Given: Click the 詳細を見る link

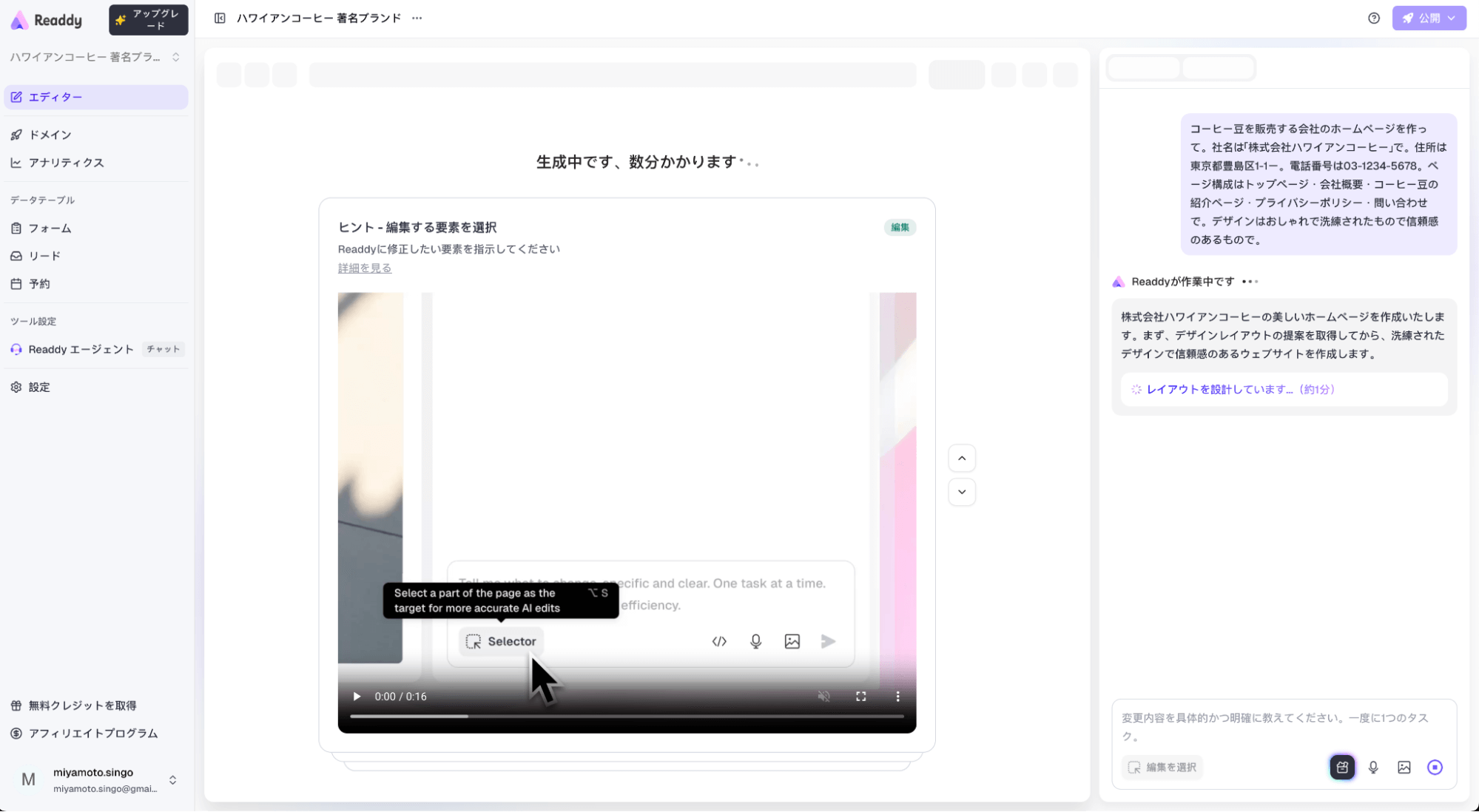Looking at the screenshot, I should [x=365, y=268].
